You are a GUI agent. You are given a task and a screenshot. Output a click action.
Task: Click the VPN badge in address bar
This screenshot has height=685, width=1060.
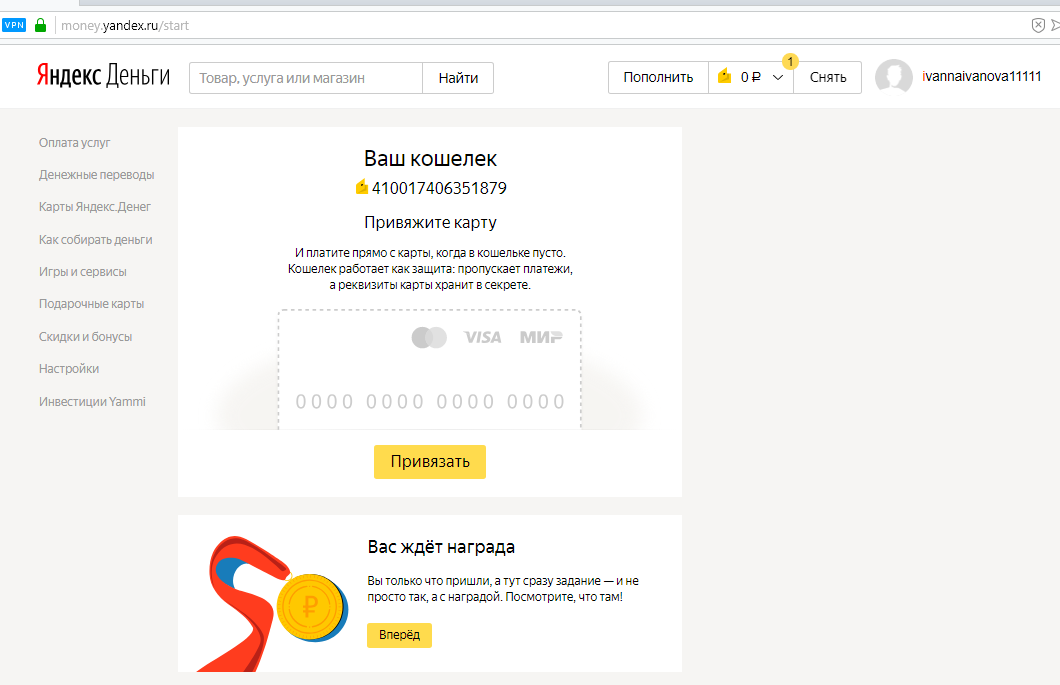pyautogui.click(x=14, y=25)
